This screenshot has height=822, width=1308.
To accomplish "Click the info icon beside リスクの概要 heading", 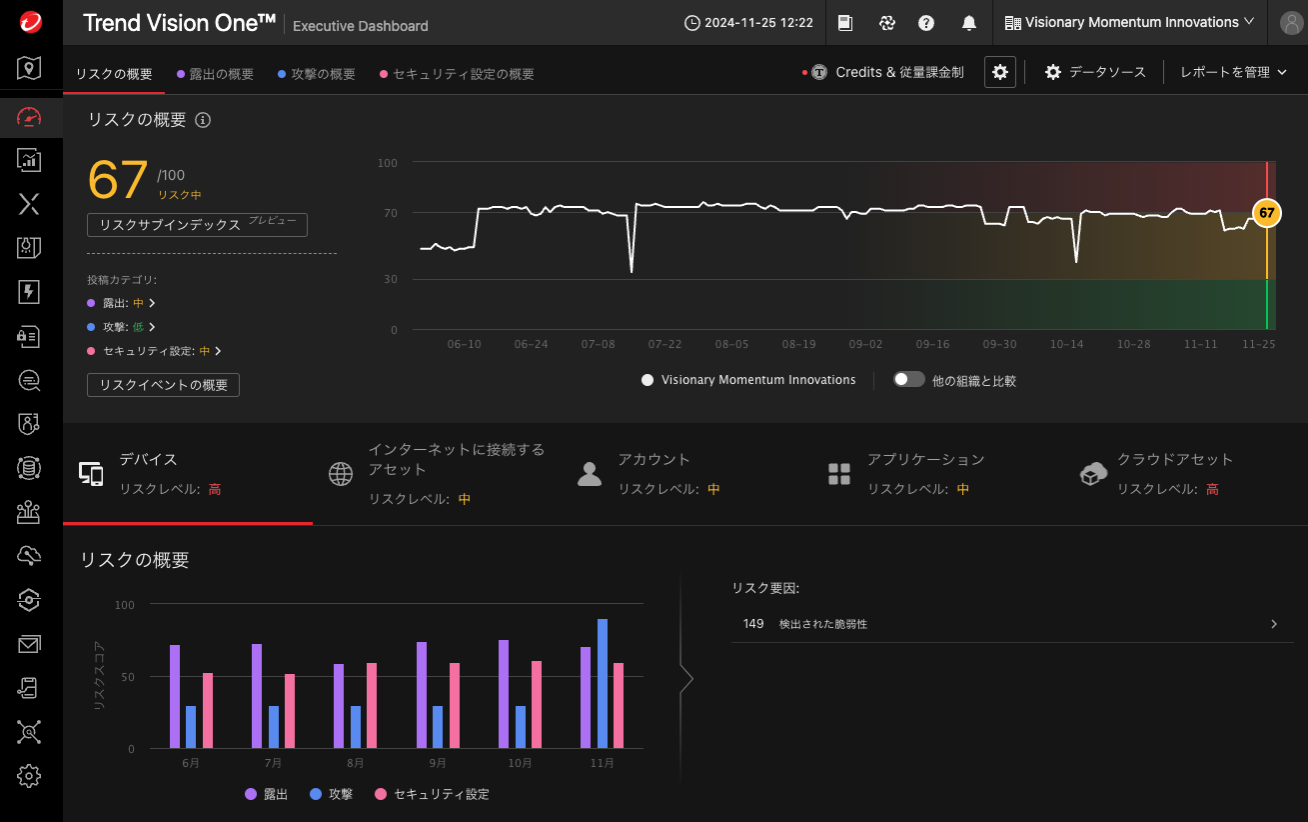I will [203, 120].
